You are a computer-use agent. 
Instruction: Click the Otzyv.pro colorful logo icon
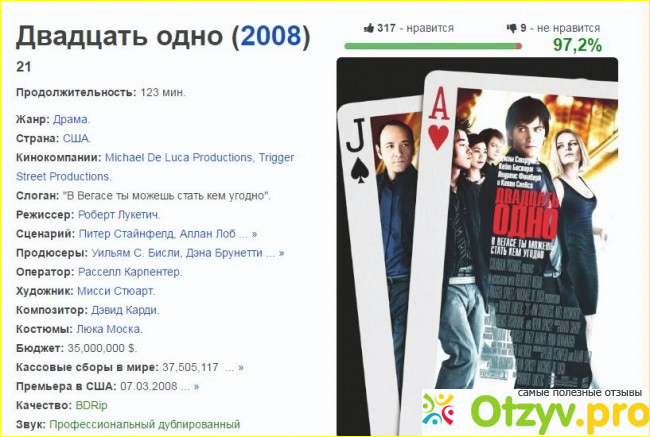(438, 409)
